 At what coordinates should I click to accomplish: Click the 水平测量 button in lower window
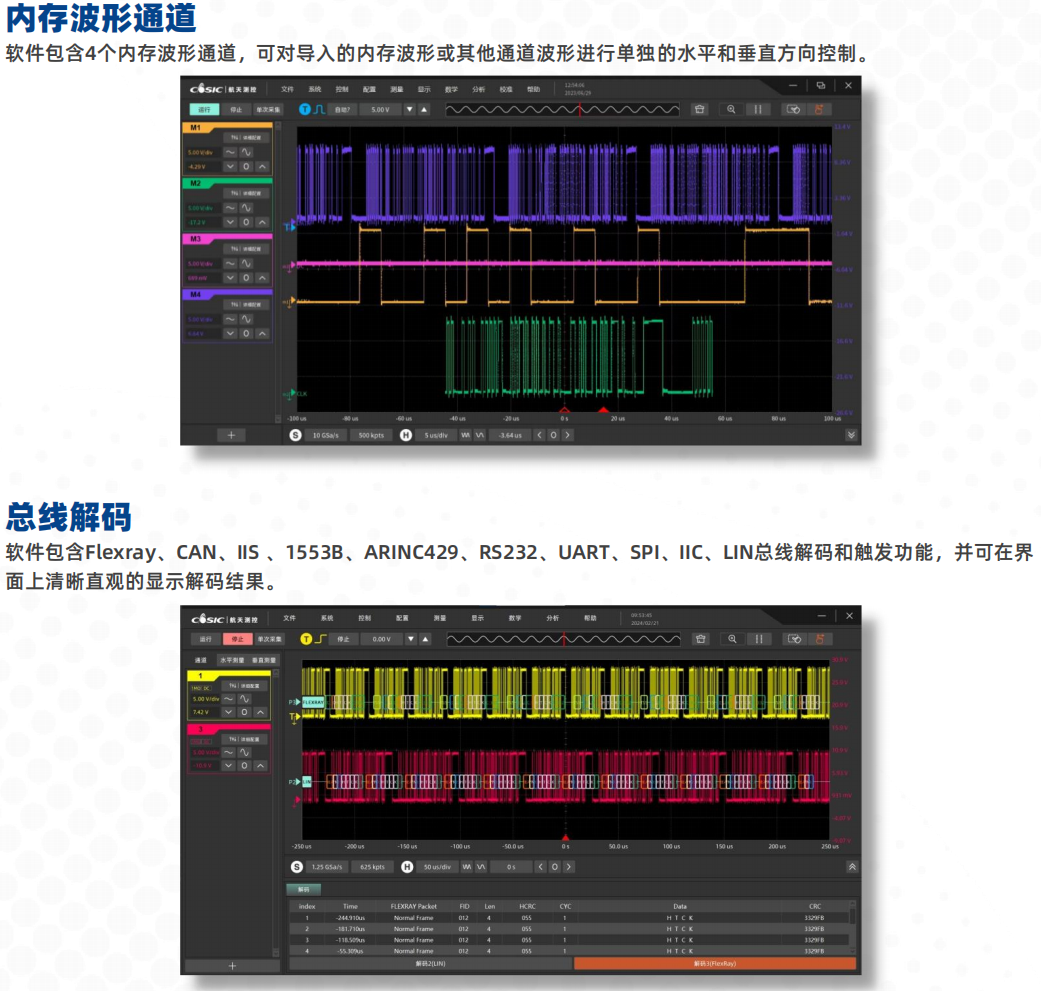coord(232,660)
